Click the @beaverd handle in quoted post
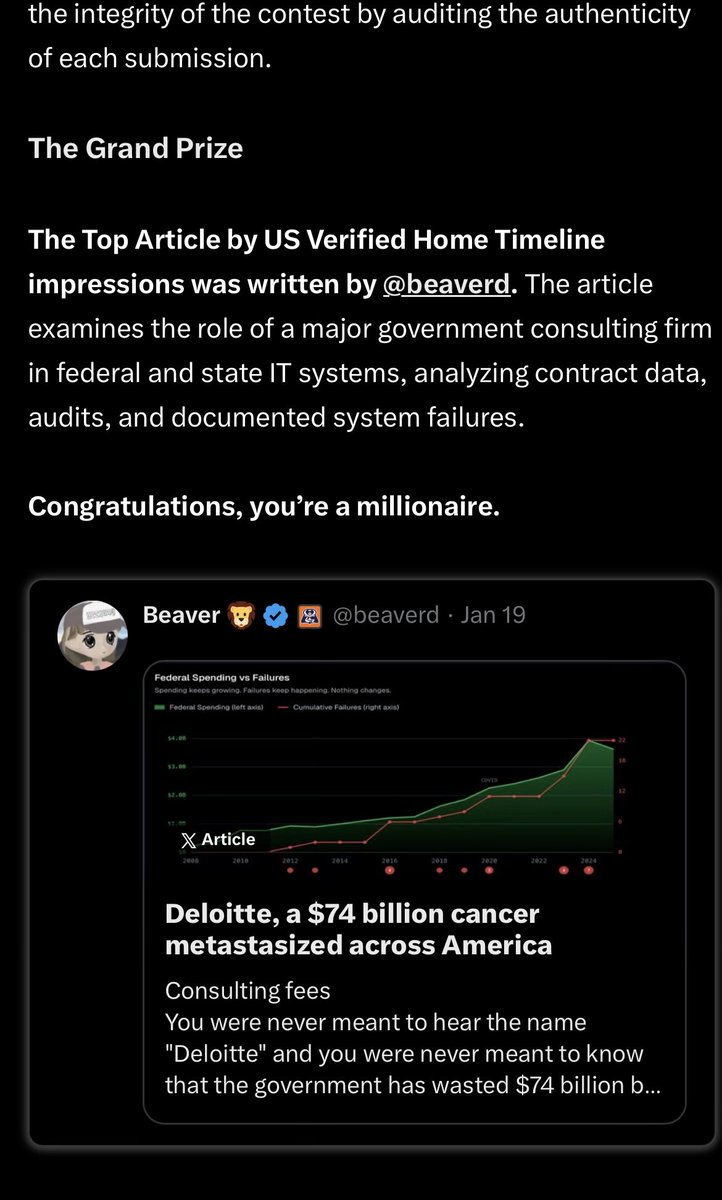722x1200 pixels. (385, 615)
